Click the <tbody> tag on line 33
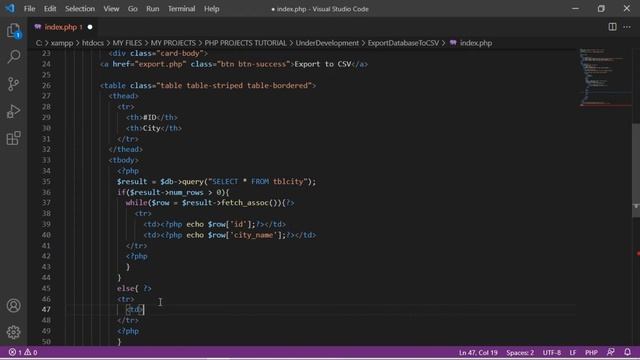Viewport: 640px width, 360px height. click(x=124, y=160)
